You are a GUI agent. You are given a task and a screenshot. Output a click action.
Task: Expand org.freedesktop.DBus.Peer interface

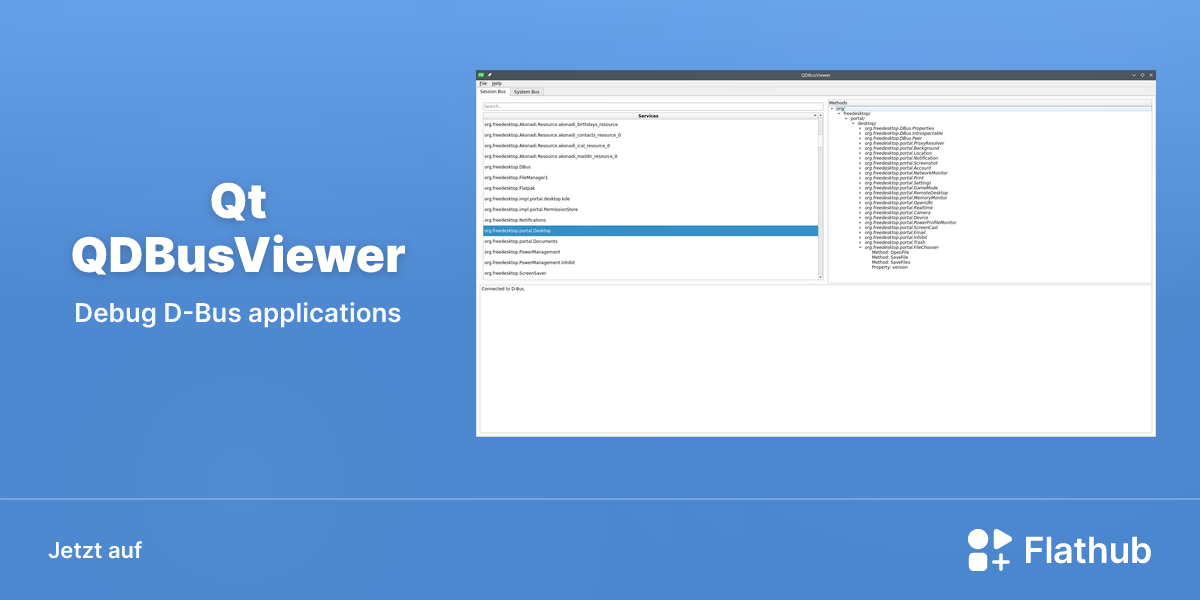click(x=860, y=138)
